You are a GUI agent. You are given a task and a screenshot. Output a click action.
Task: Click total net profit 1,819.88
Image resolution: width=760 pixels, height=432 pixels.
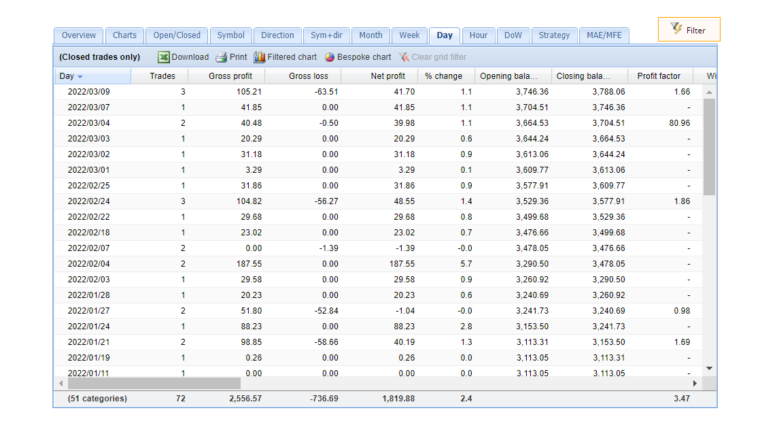(x=398, y=399)
